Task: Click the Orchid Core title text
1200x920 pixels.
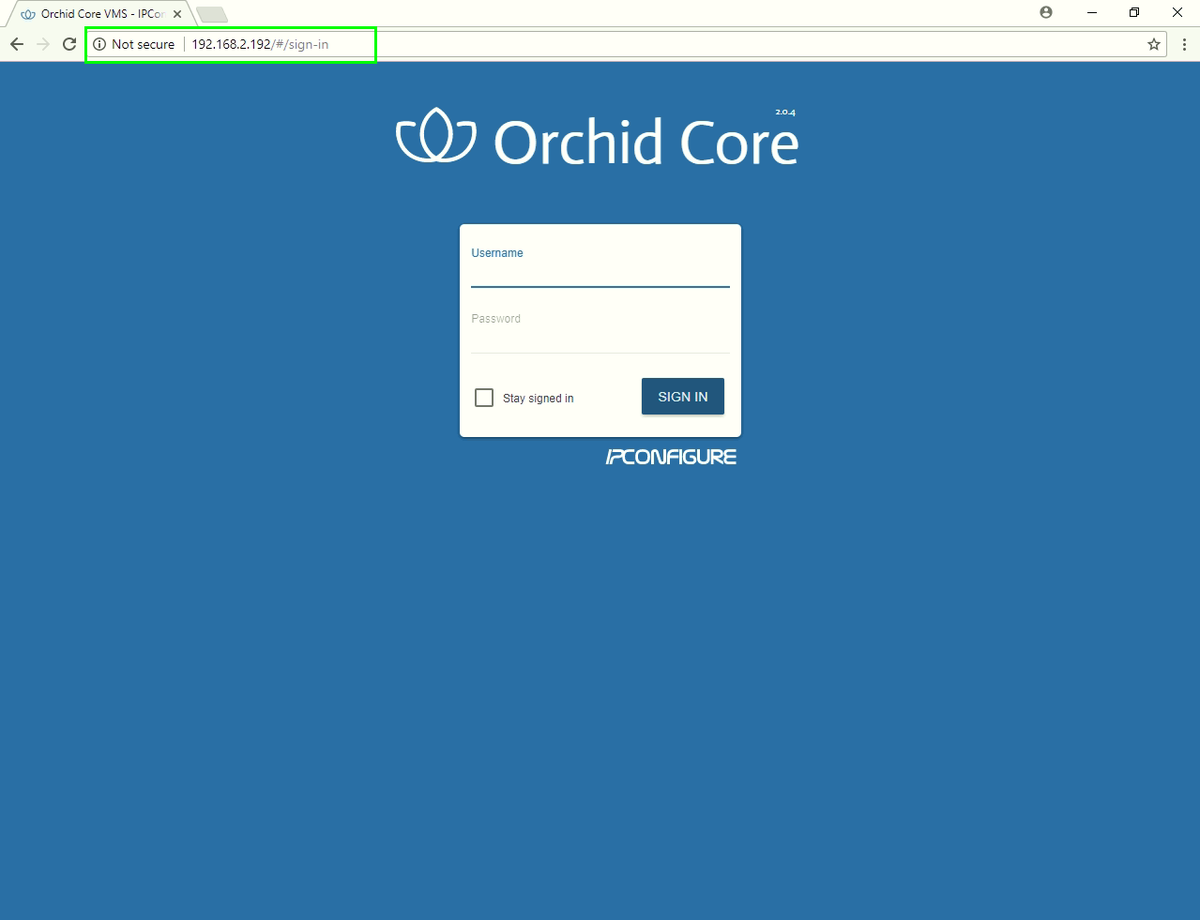Action: click(645, 141)
